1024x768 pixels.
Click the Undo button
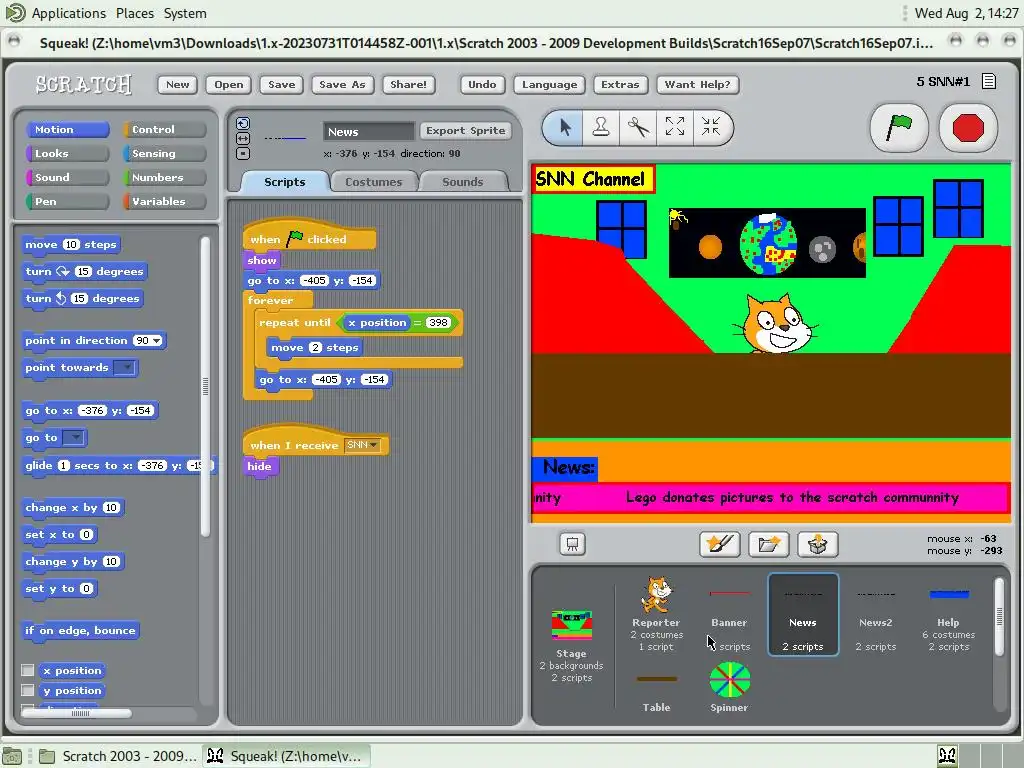click(x=482, y=84)
